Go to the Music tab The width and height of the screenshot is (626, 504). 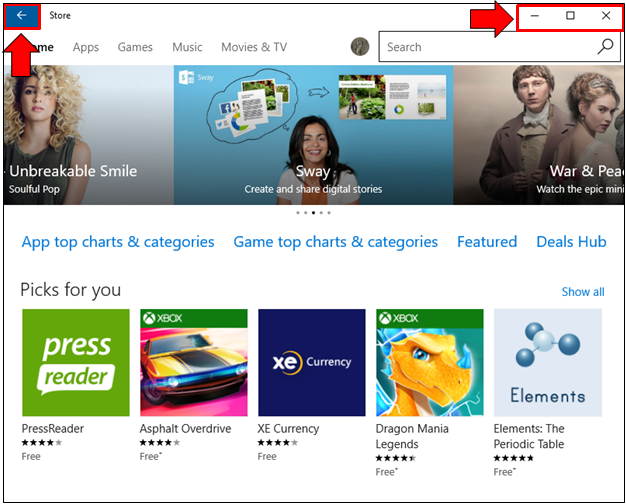coord(187,47)
